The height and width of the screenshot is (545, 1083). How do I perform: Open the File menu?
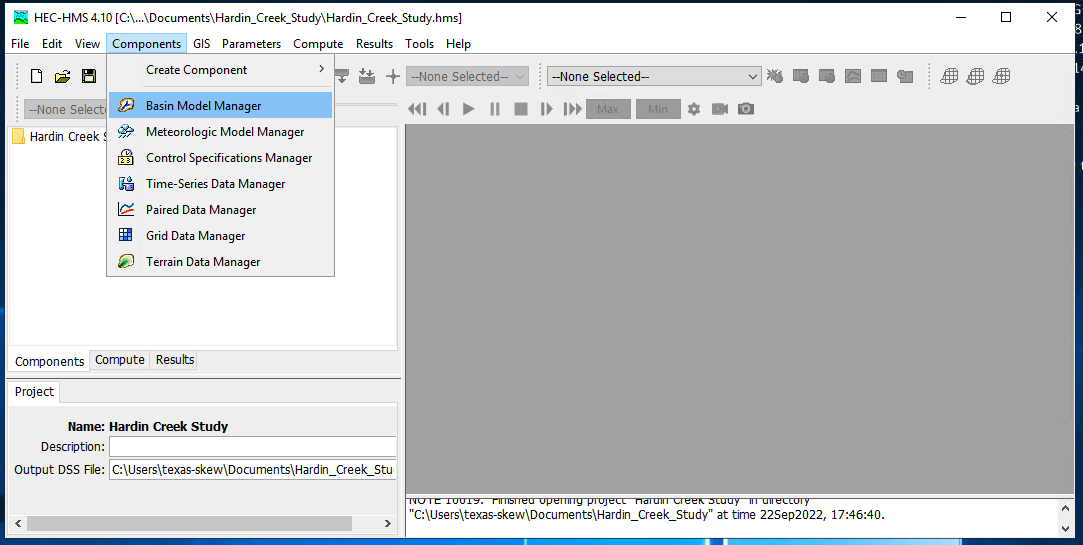click(x=20, y=44)
